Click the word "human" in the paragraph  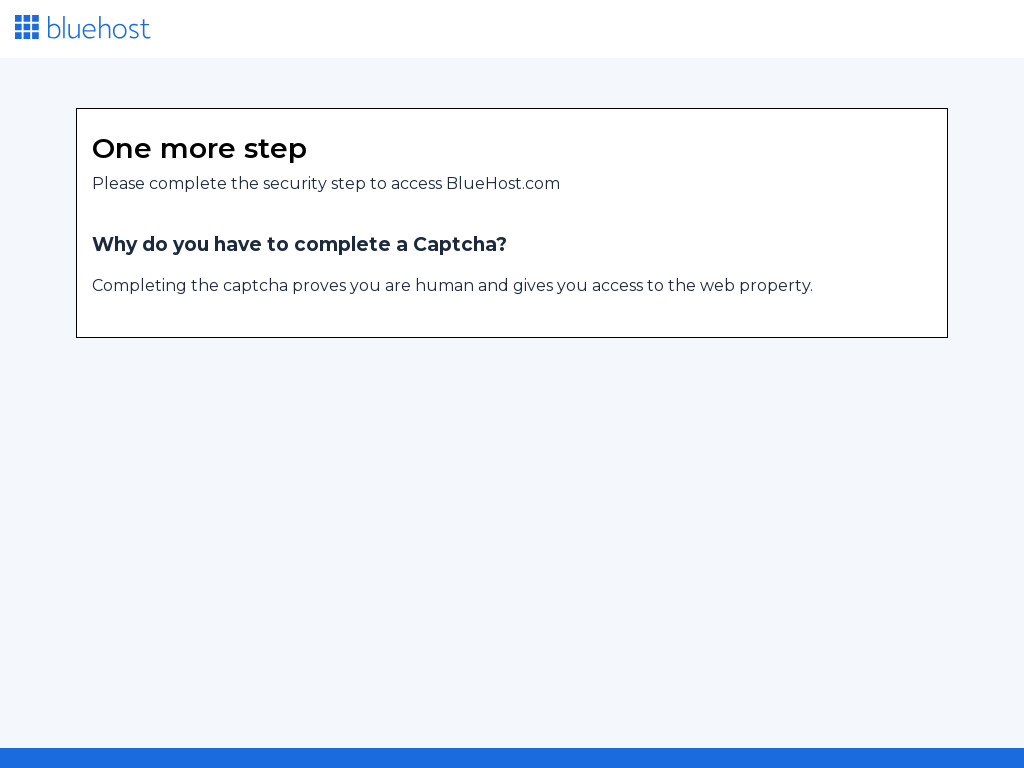(x=444, y=286)
